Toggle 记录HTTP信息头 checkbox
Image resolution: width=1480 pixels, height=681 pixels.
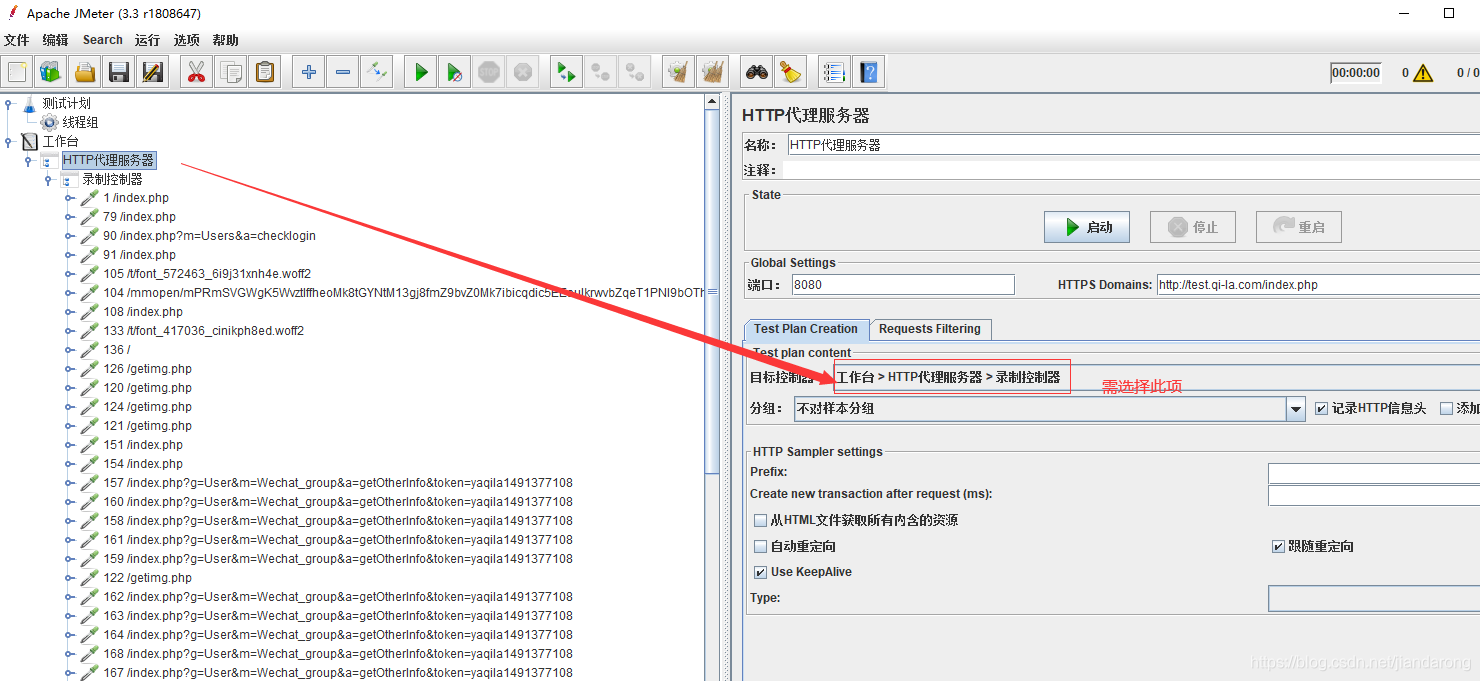[x=1321, y=408]
